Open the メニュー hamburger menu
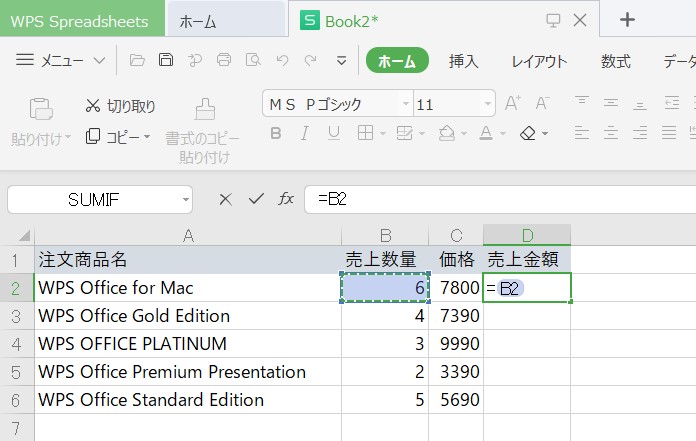696x441 pixels. 25,59
